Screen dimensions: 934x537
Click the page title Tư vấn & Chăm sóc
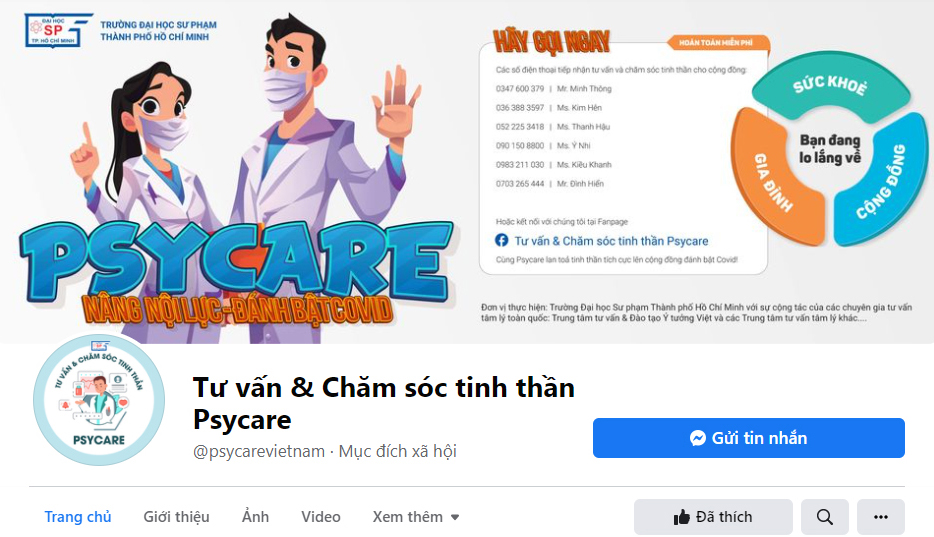[384, 404]
